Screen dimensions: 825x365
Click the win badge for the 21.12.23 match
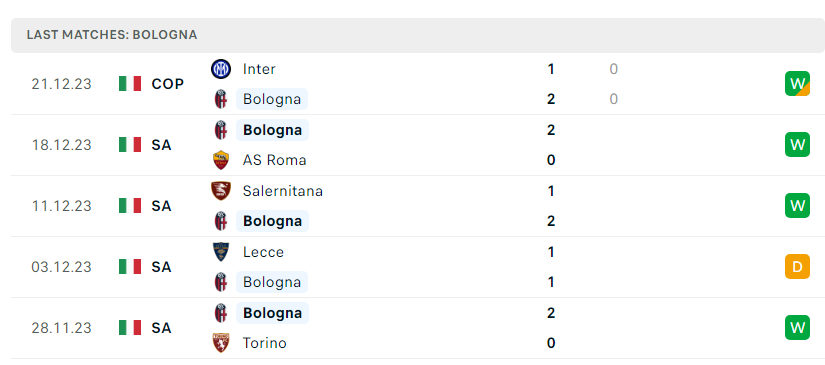pos(797,84)
